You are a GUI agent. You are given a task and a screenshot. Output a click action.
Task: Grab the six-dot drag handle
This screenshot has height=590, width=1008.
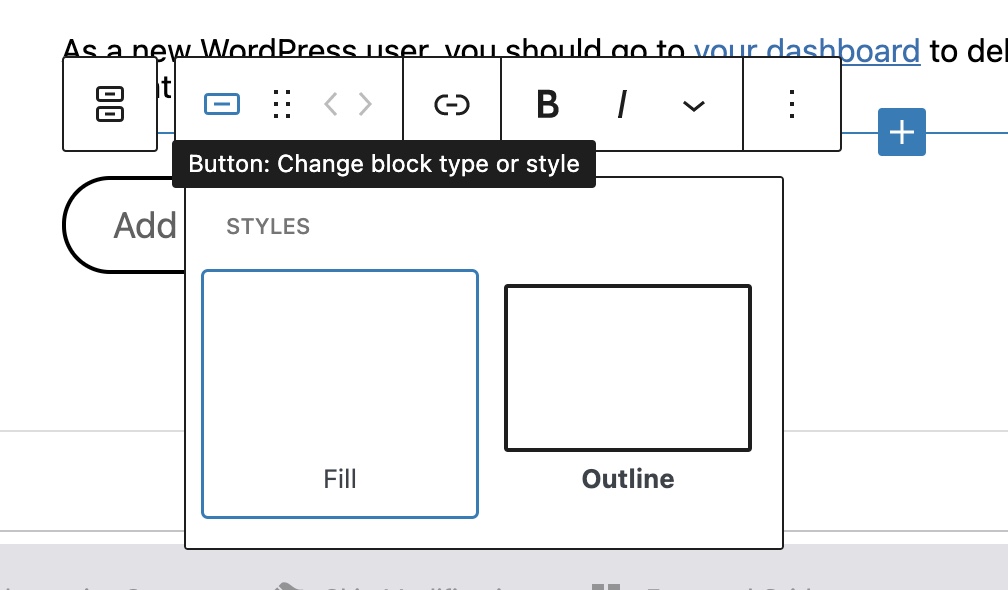[282, 104]
